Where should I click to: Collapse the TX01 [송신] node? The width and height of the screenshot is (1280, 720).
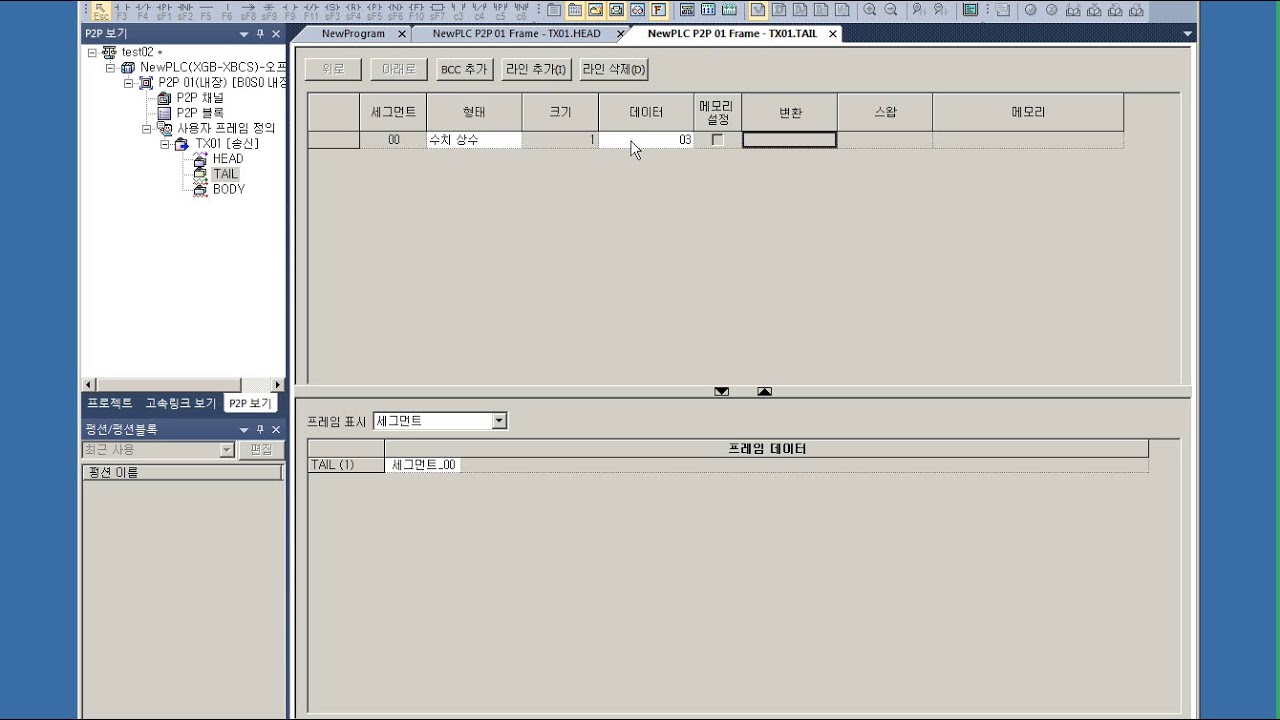(164, 144)
